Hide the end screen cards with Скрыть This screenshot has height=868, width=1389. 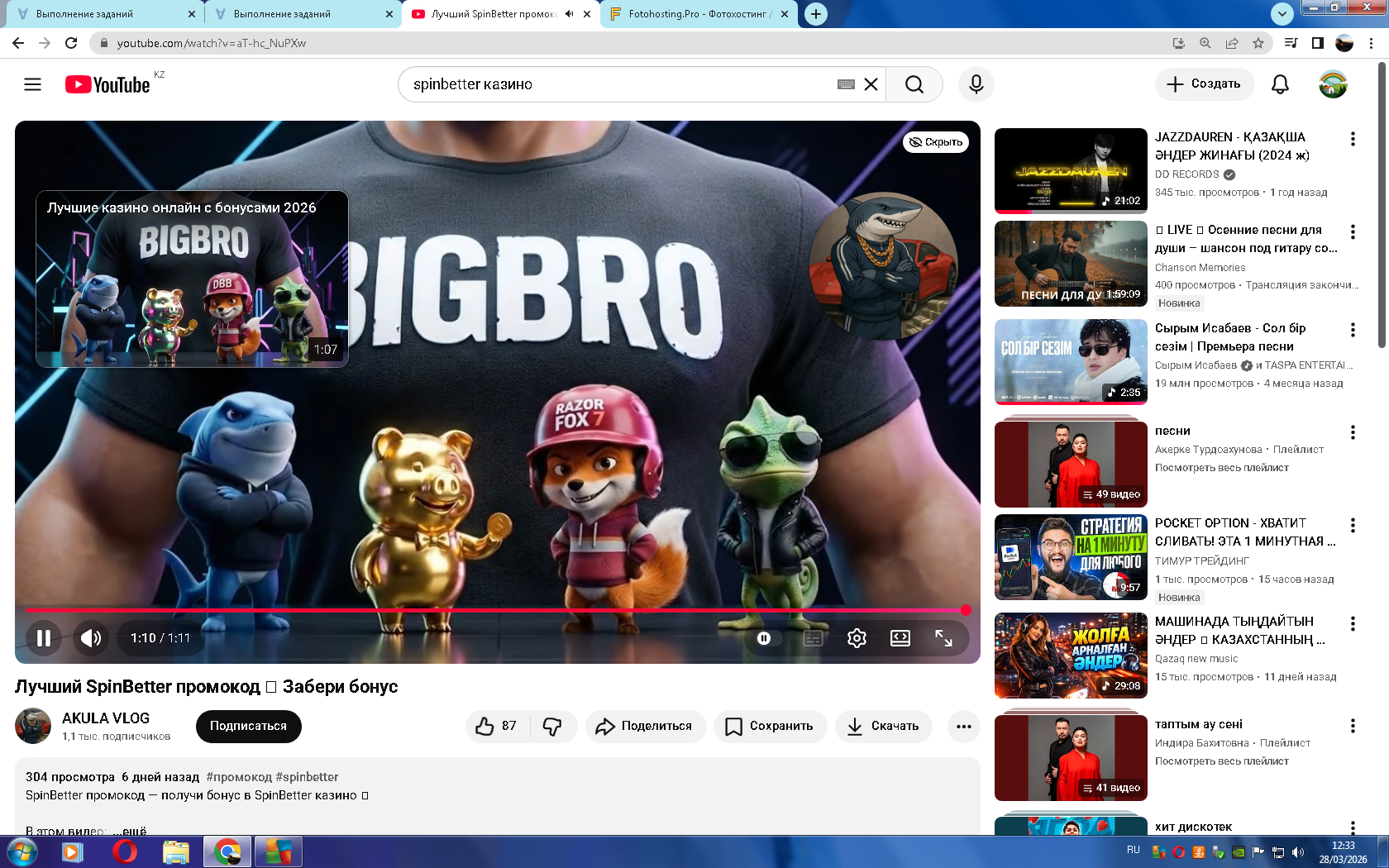(x=936, y=142)
